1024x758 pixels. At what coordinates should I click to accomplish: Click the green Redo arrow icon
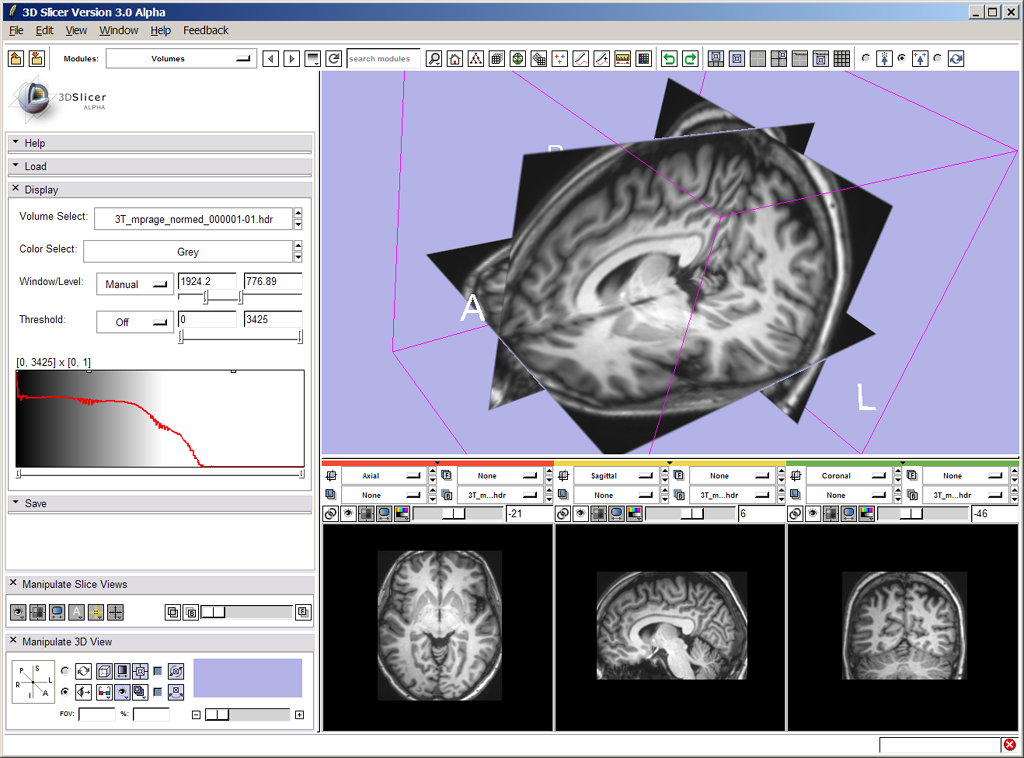[690, 59]
